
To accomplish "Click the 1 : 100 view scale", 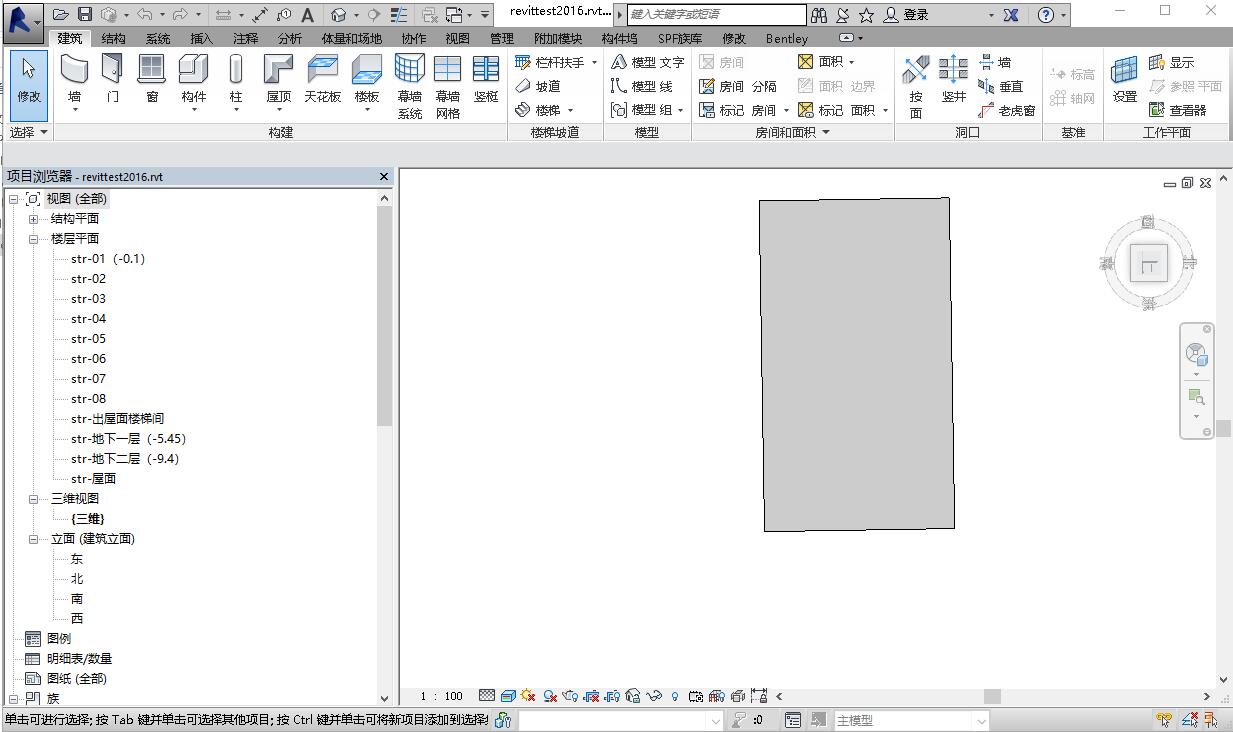I will (x=441, y=696).
